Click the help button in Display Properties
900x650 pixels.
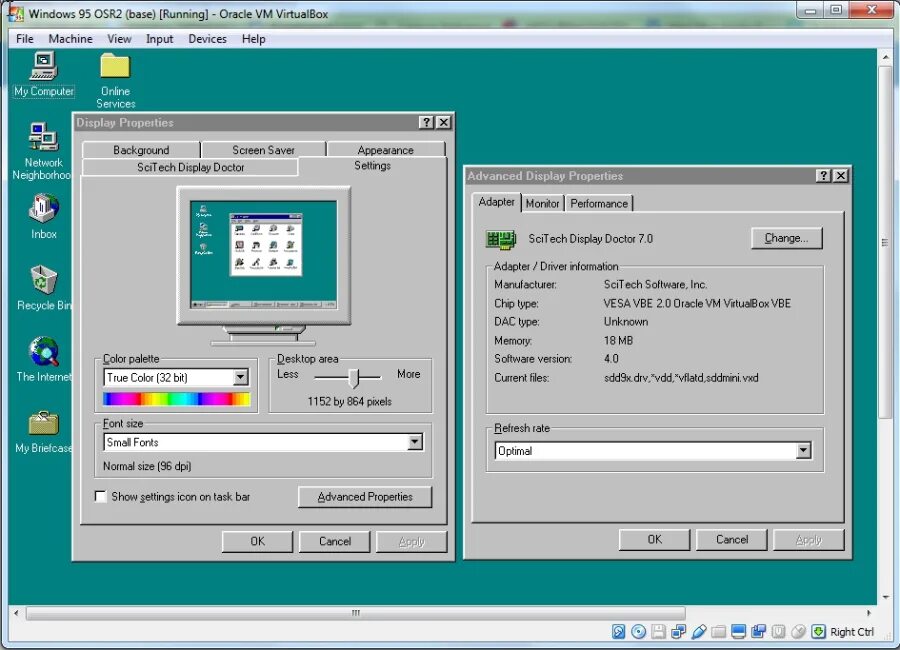point(426,122)
